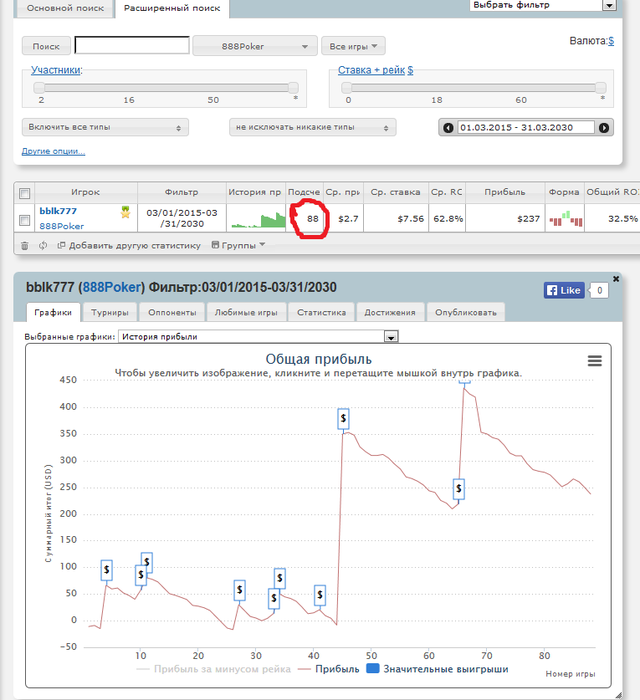Open the История прибыли chart dropdown

[258, 337]
